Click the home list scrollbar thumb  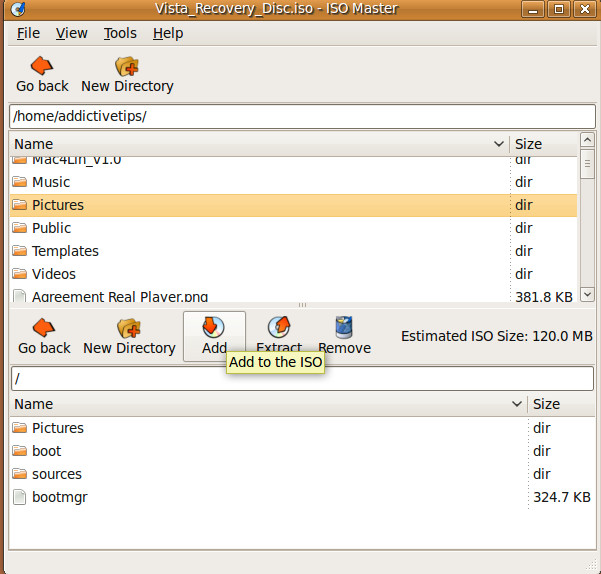pos(587,164)
